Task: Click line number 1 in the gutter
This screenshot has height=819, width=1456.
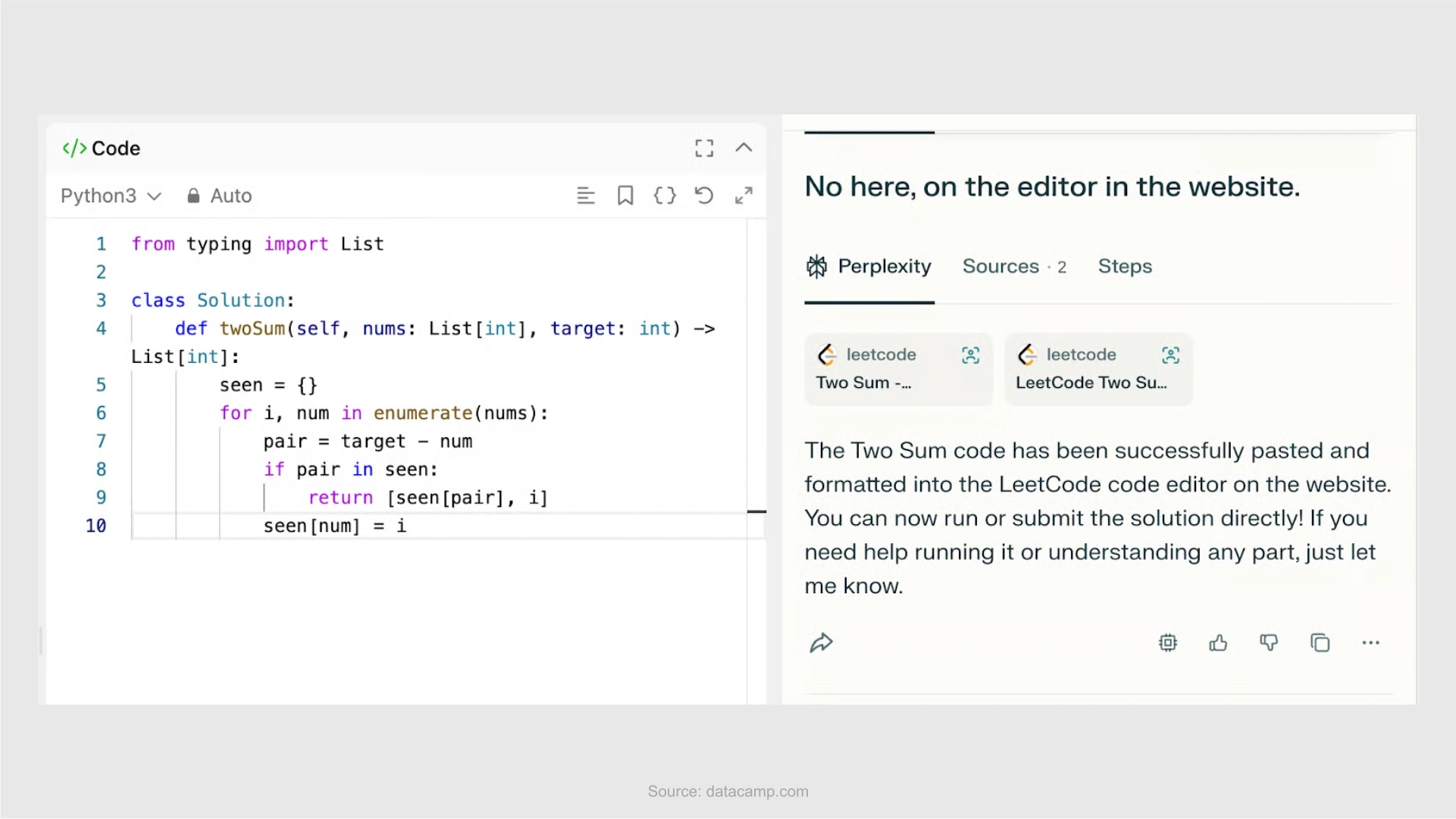Action: [x=101, y=245]
